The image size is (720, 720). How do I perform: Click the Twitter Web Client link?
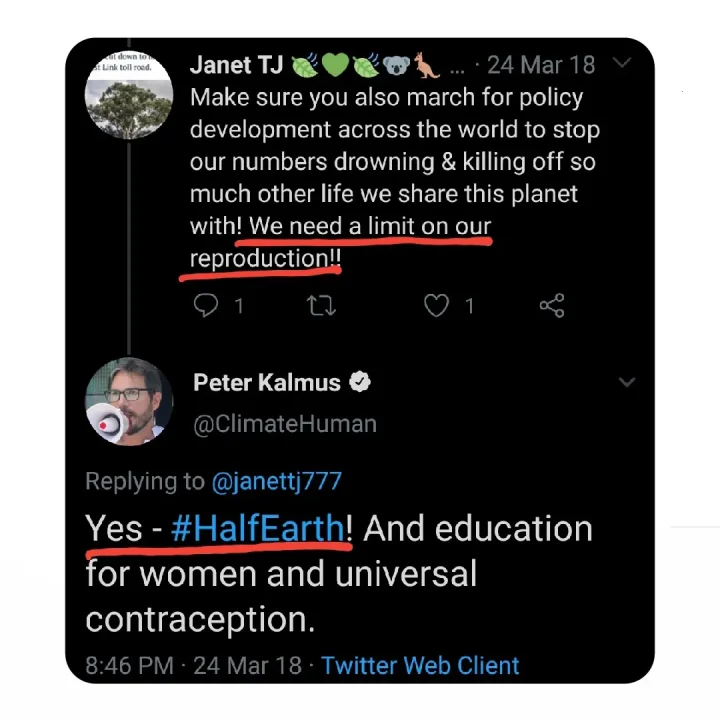420,665
